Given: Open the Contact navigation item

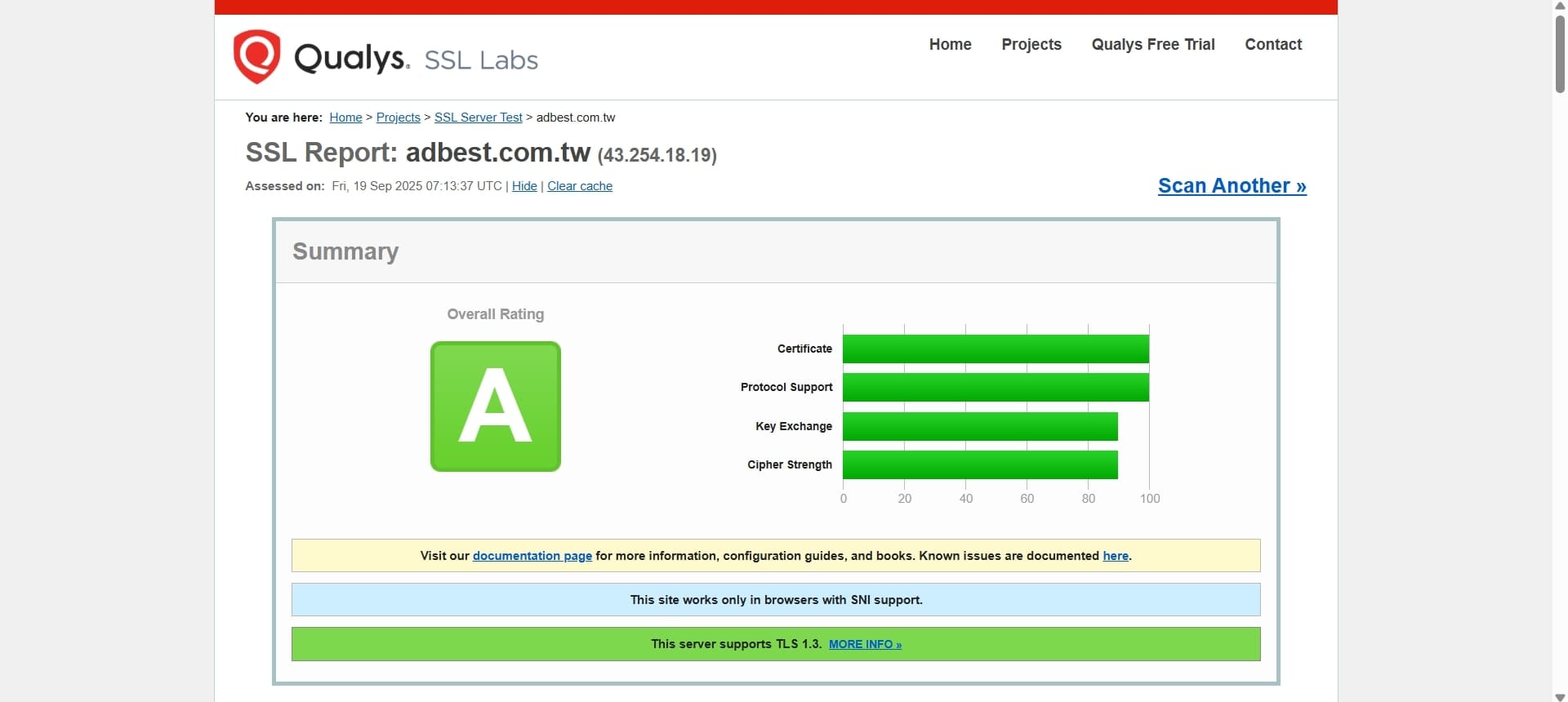Looking at the screenshot, I should click(x=1272, y=45).
